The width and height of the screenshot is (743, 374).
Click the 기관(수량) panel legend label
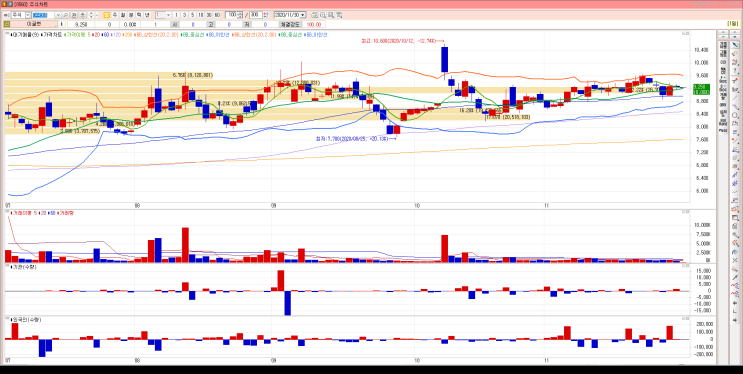pos(23,267)
